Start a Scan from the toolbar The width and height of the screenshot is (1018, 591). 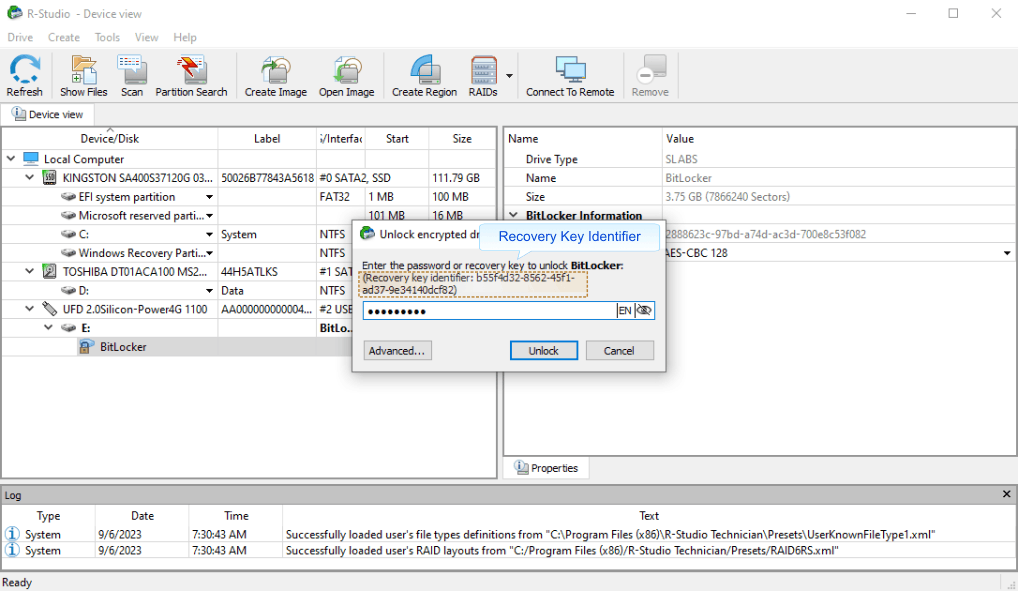pos(132,76)
